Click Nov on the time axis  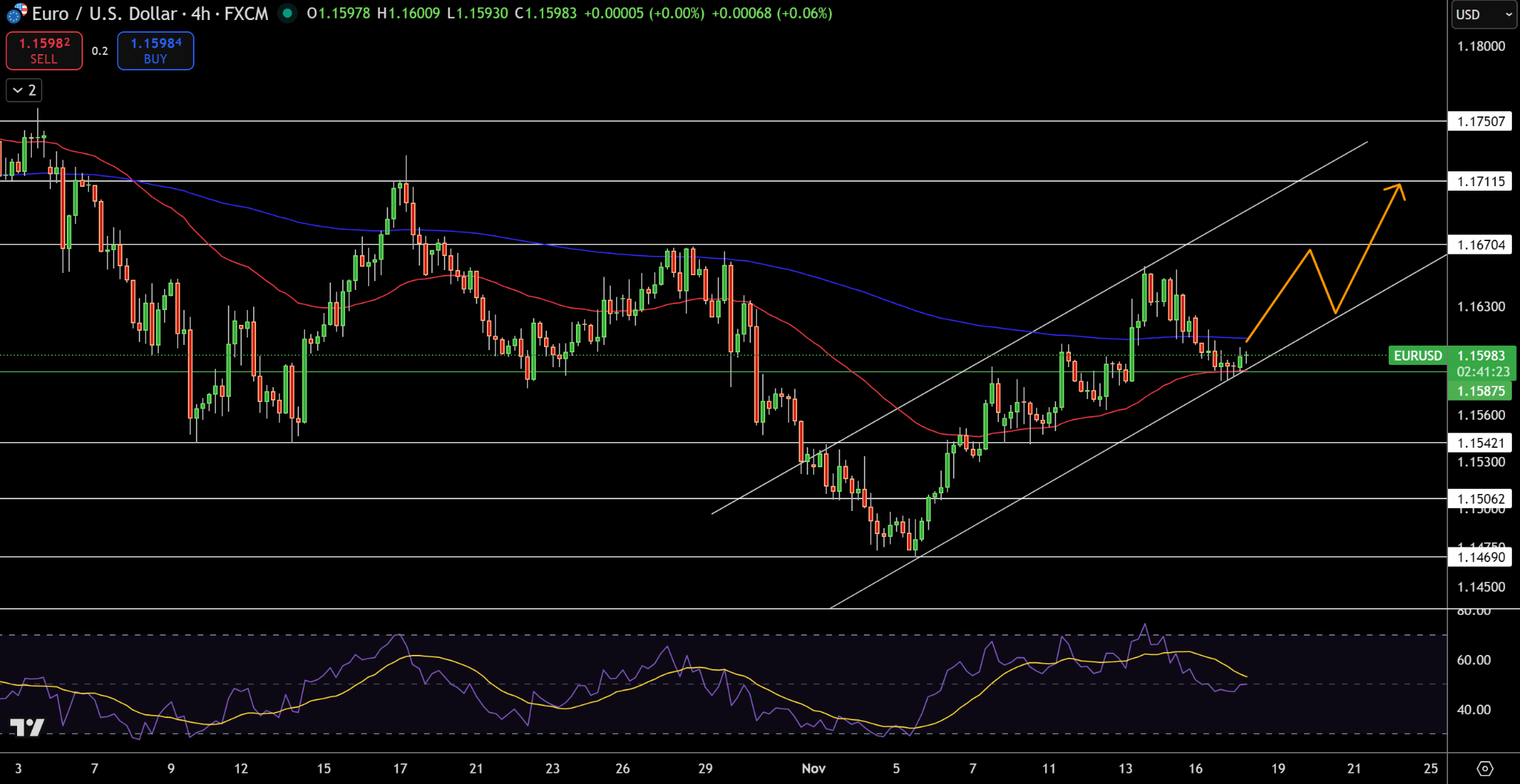pyautogui.click(x=813, y=769)
